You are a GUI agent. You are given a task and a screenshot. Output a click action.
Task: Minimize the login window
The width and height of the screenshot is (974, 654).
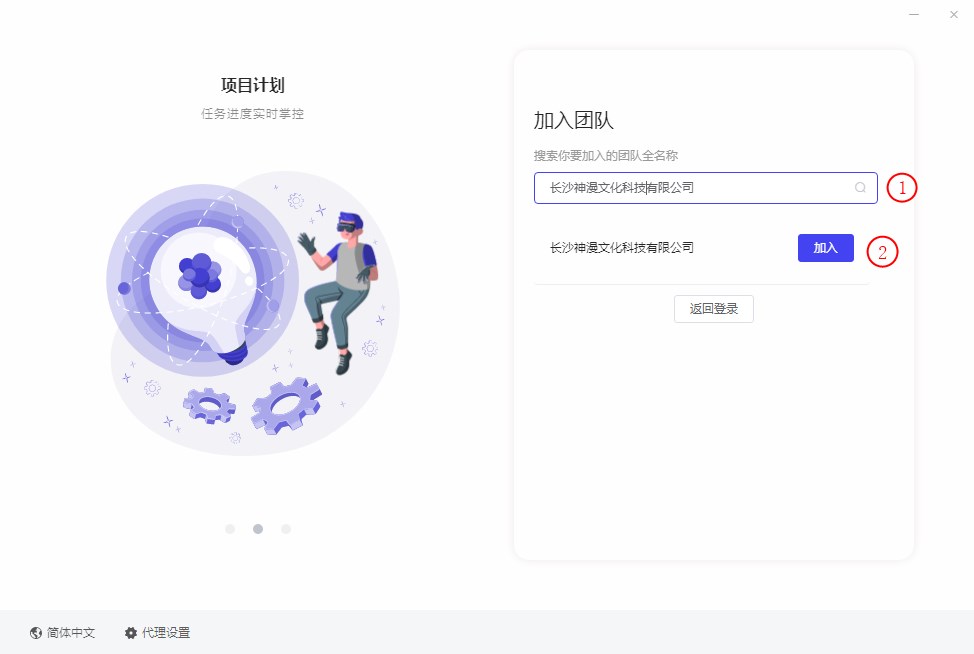coord(914,14)
